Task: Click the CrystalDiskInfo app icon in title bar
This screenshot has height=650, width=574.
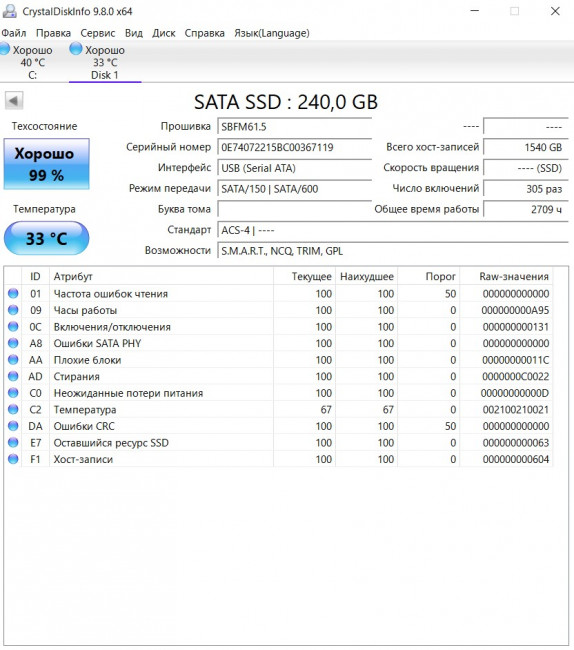Action: [9, 11]
